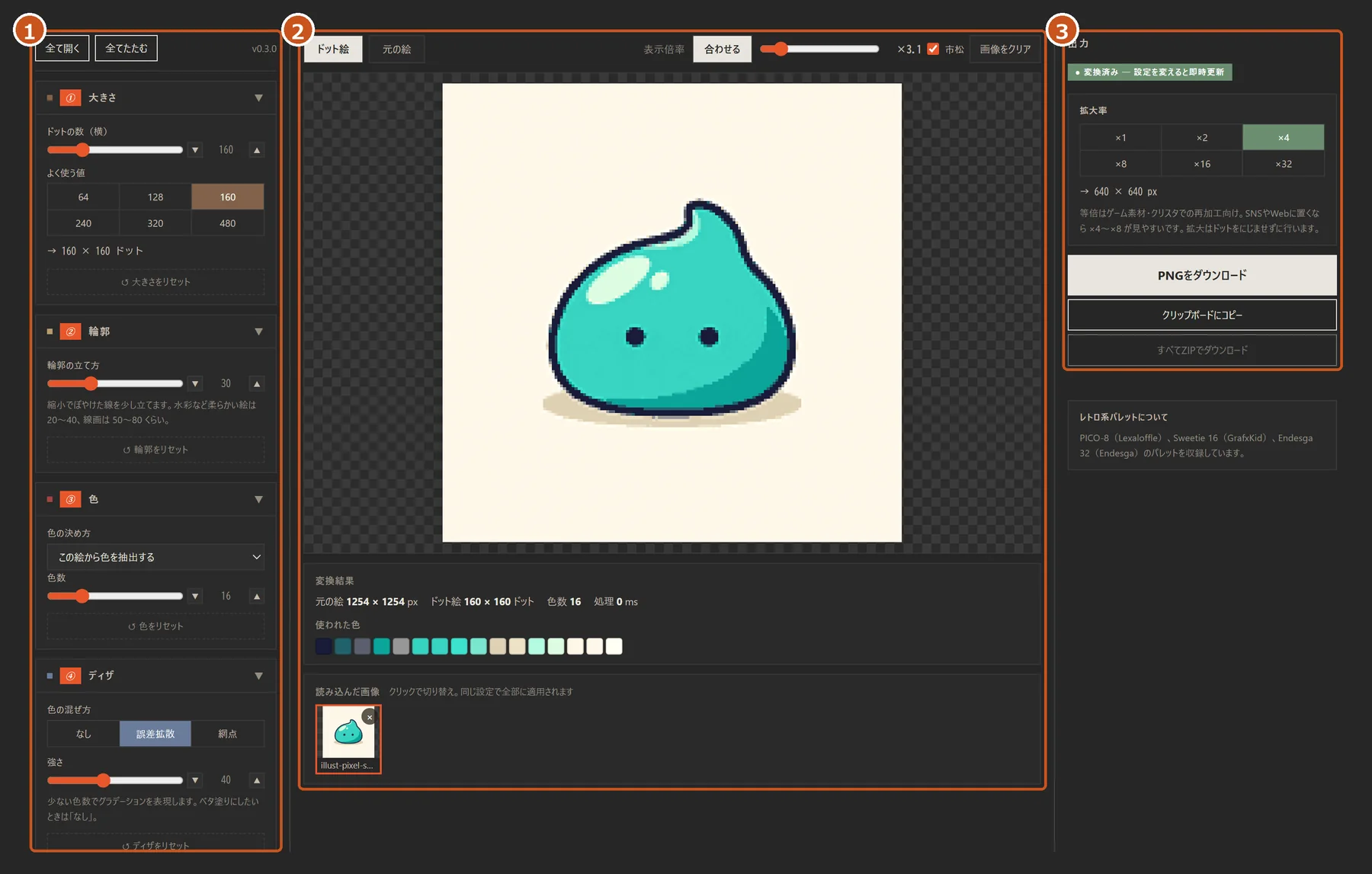This screenshot has width=1372, height=874.
Task: Increase ディザ 強さ with the up arrow
Action: (x=257, y=780)
